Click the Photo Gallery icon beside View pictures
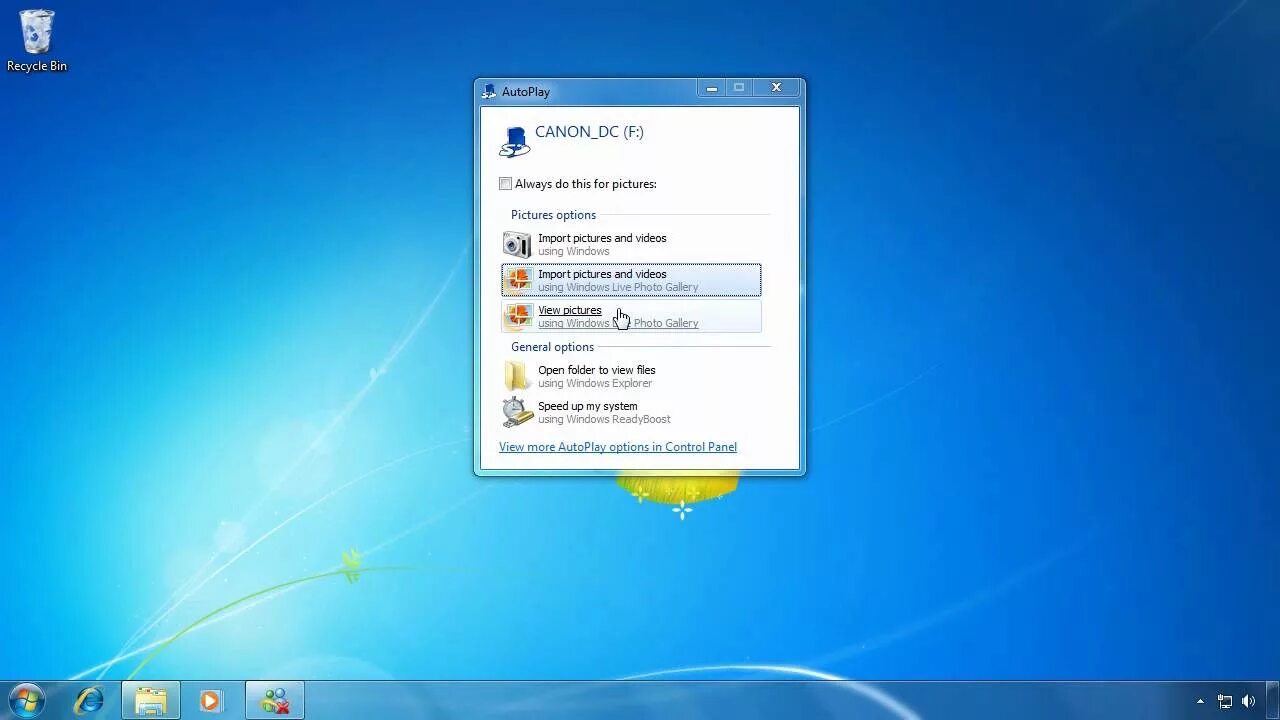 (x=518, y=316)
